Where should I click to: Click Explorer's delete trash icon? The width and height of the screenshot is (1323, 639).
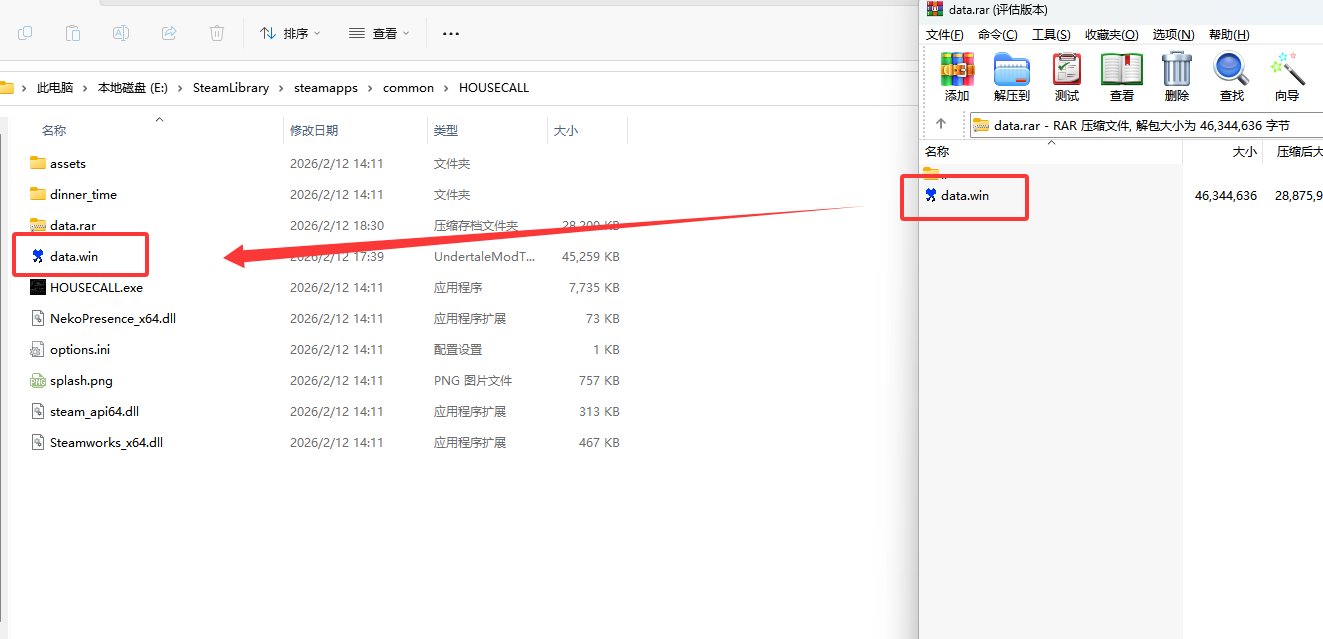[217, 33]
